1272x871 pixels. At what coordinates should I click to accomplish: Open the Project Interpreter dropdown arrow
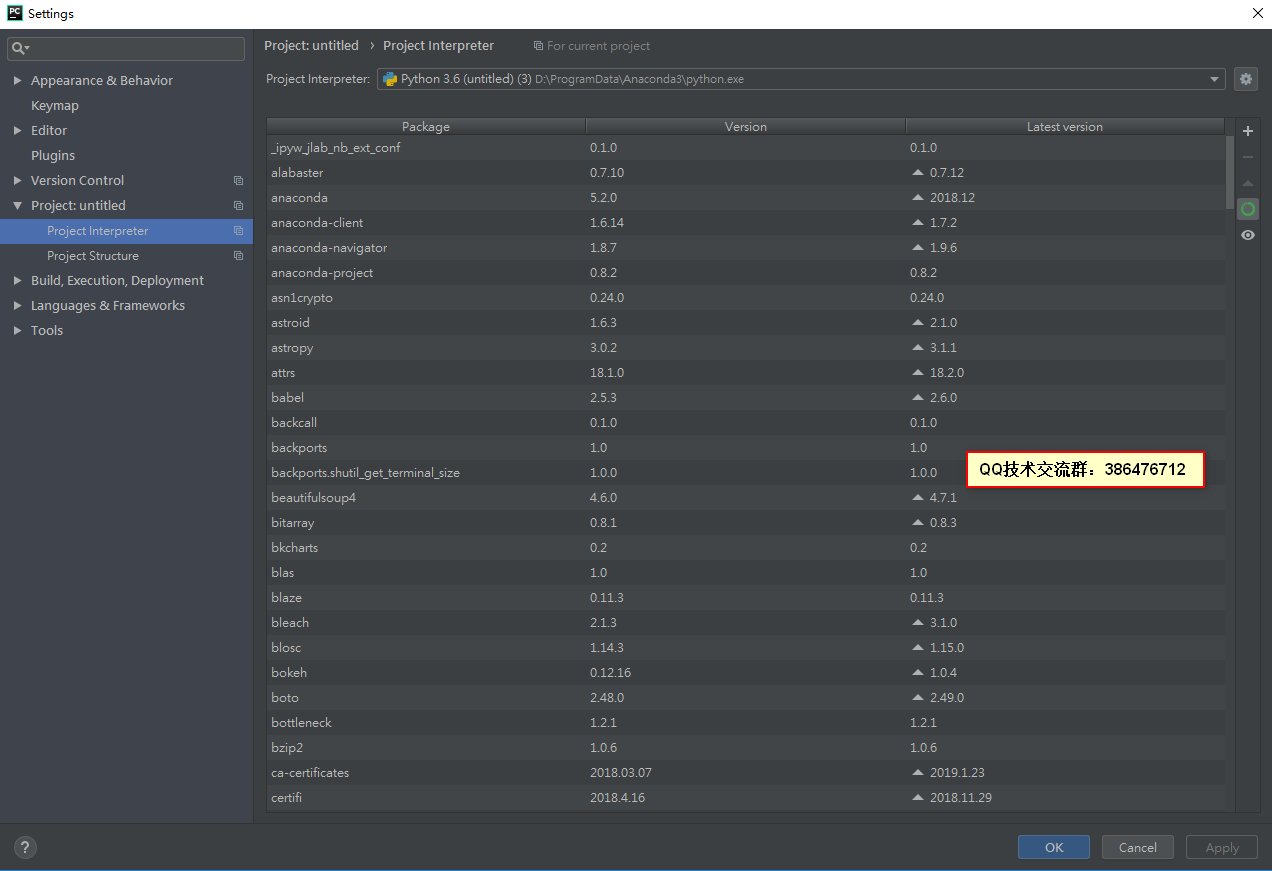pos(1214,79)
